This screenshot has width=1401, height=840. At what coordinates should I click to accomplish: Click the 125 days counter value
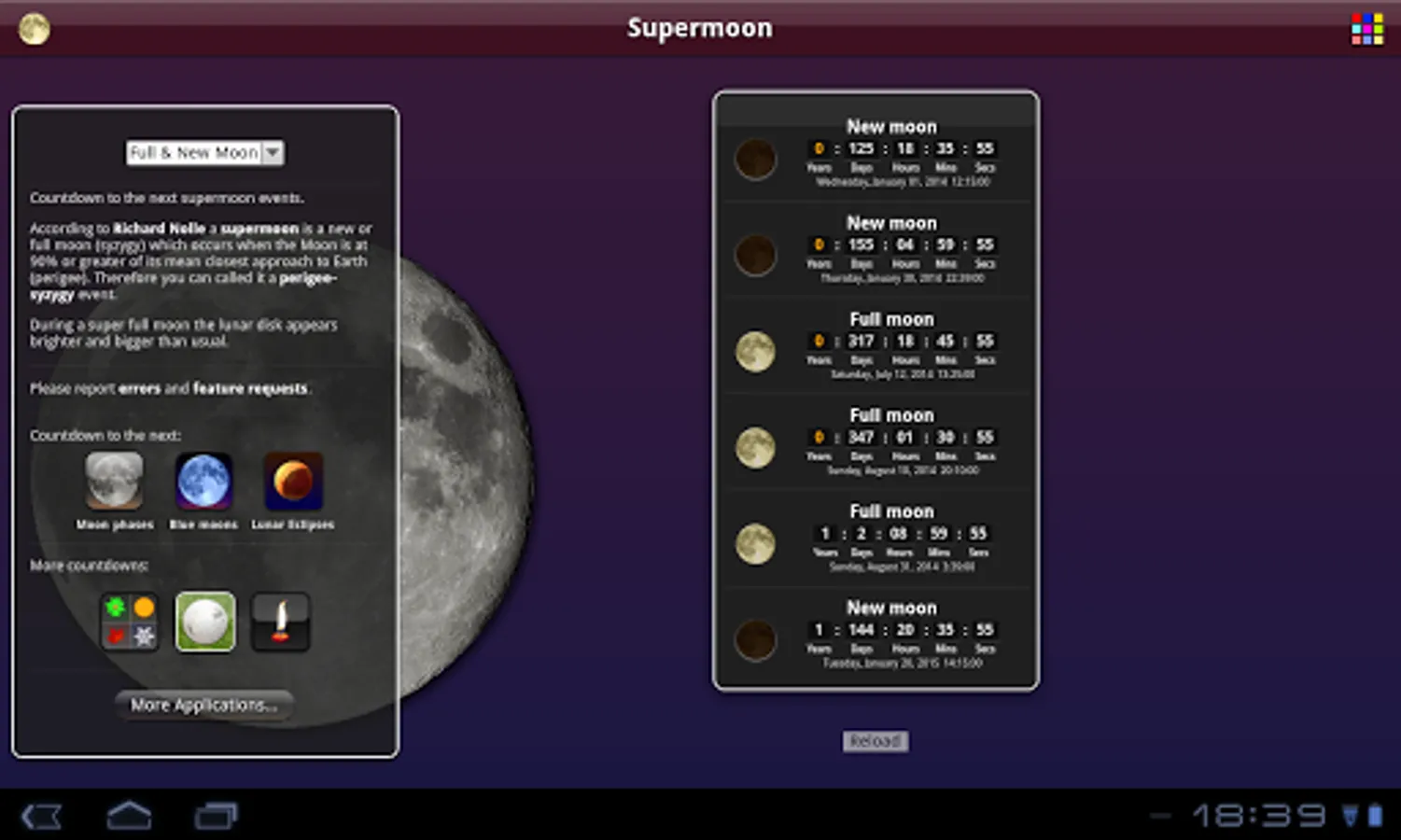861,148
